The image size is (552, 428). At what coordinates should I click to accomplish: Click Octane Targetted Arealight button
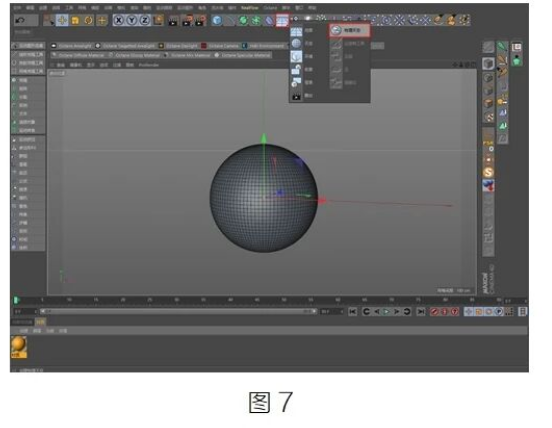coord(125,46)
